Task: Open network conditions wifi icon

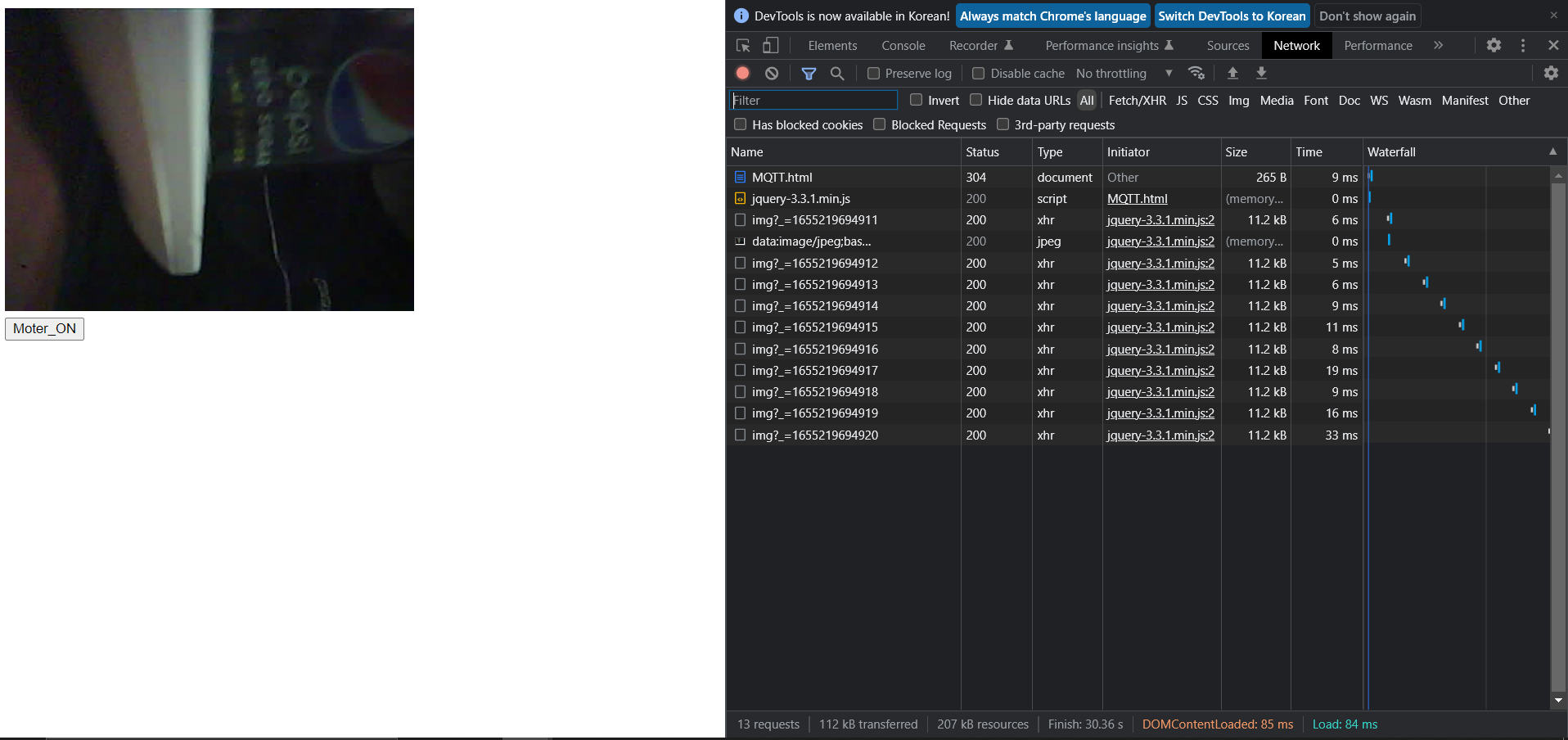Action: (1196, 73)
